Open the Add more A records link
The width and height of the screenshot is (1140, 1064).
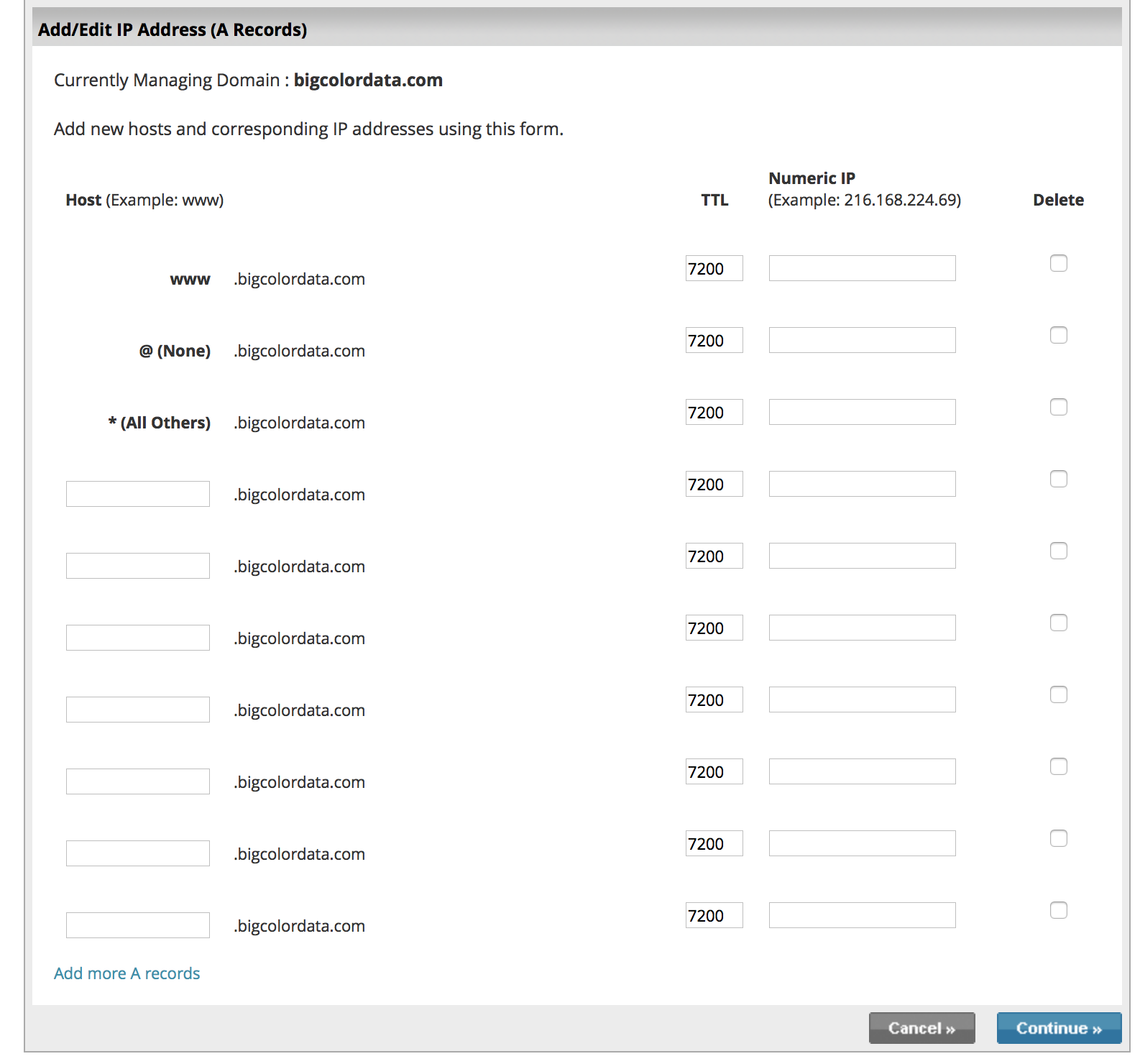click(127, 973)
